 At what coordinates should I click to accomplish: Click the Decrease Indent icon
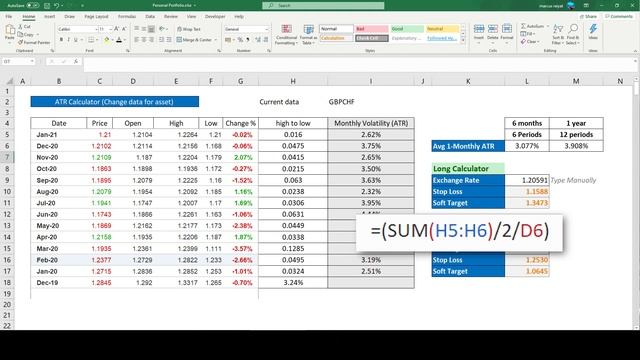click(162, 40)
